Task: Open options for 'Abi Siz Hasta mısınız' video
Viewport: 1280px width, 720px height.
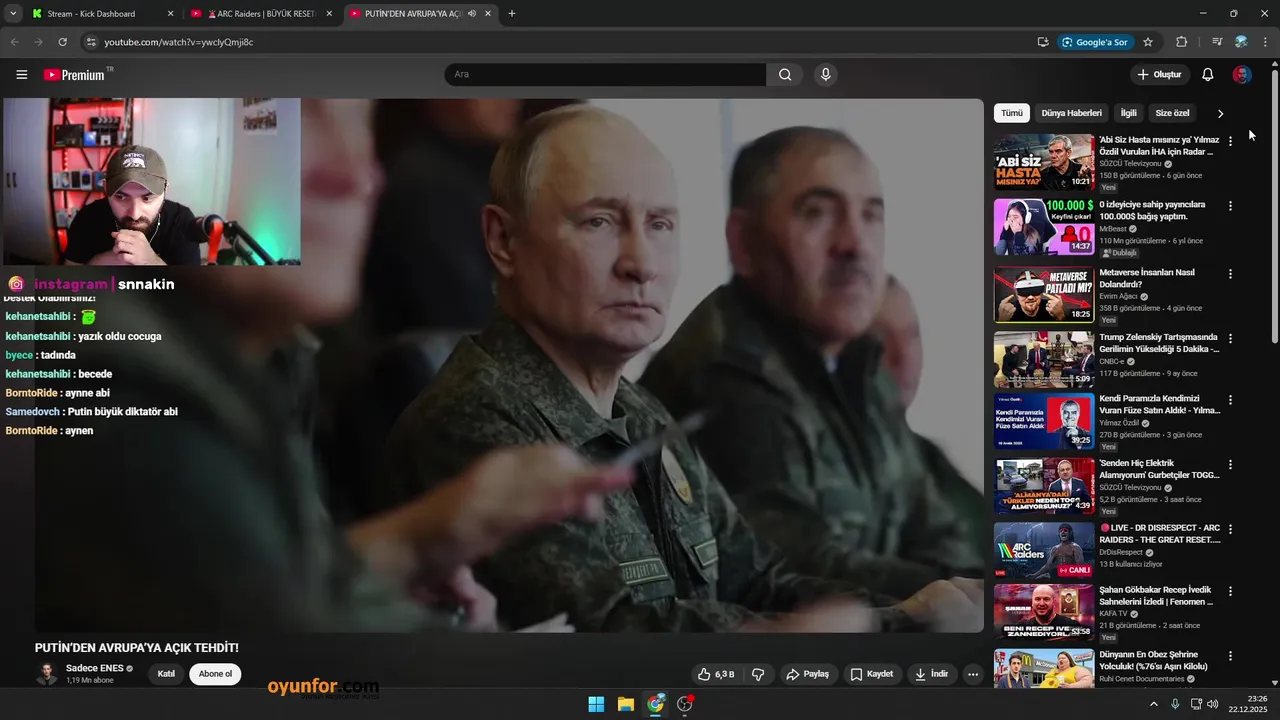Action: pyautogui.click(x=1230, y=141)
